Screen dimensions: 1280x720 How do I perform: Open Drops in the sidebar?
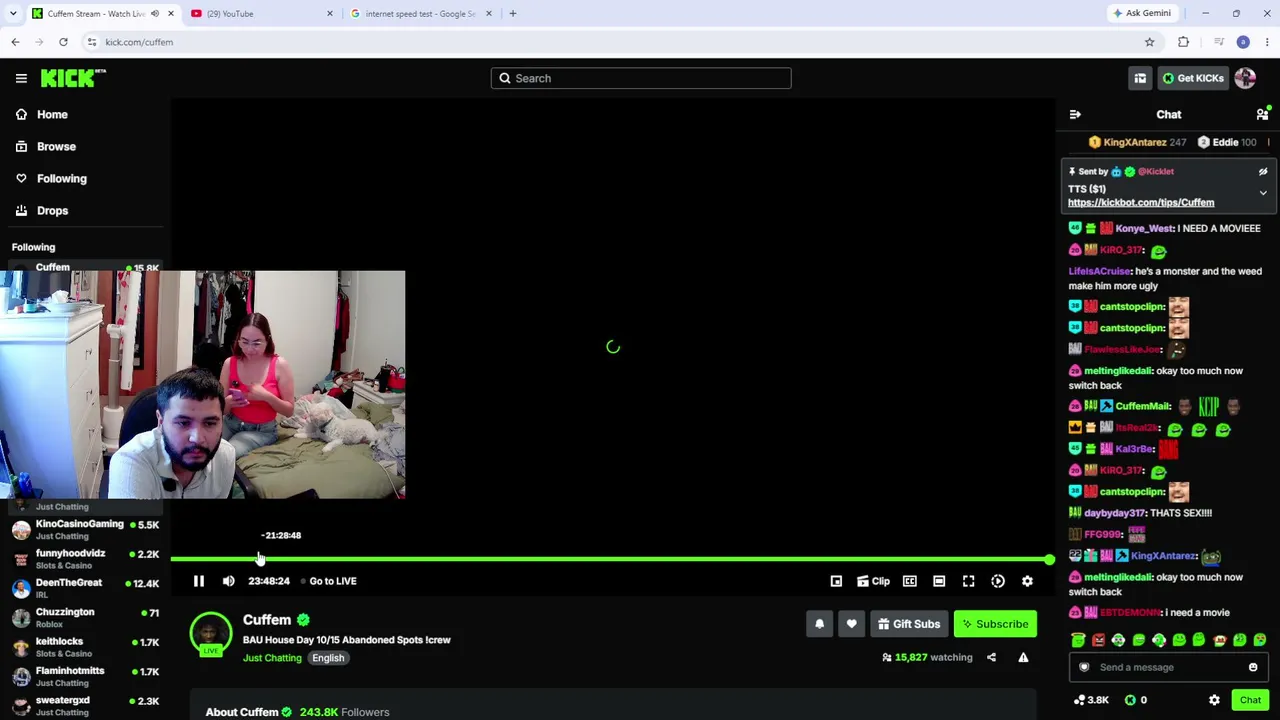click(52, 211)
